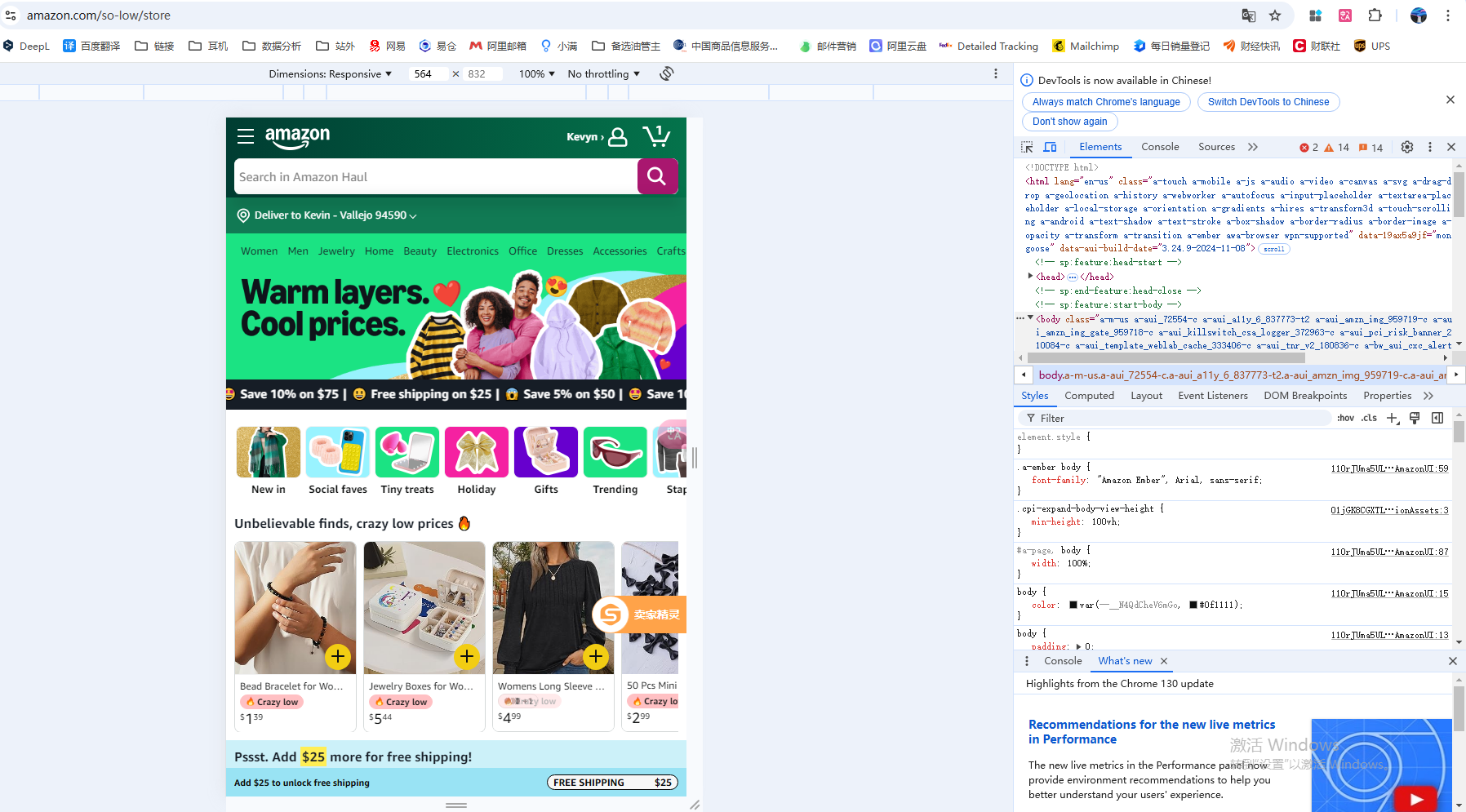Click the warnings count indicator showing 14
The image size is (1466, 812).
click(1336, 148)
